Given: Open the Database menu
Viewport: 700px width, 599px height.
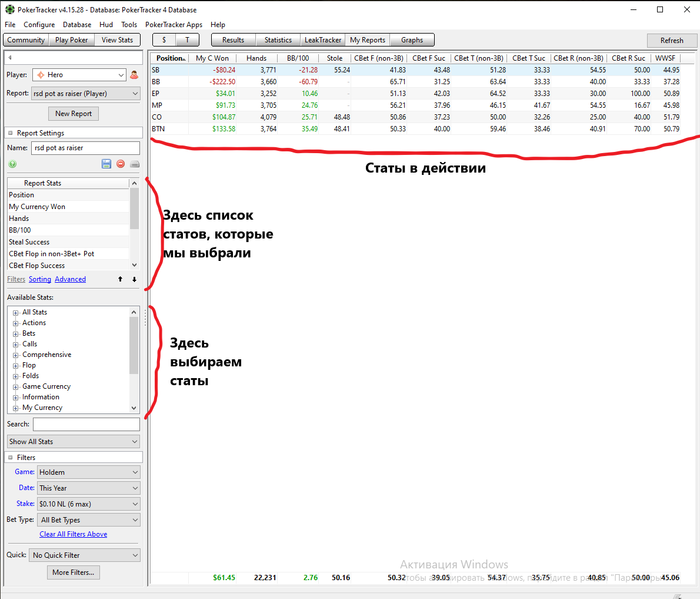Looking at the screenshot, I should [77, 25].
